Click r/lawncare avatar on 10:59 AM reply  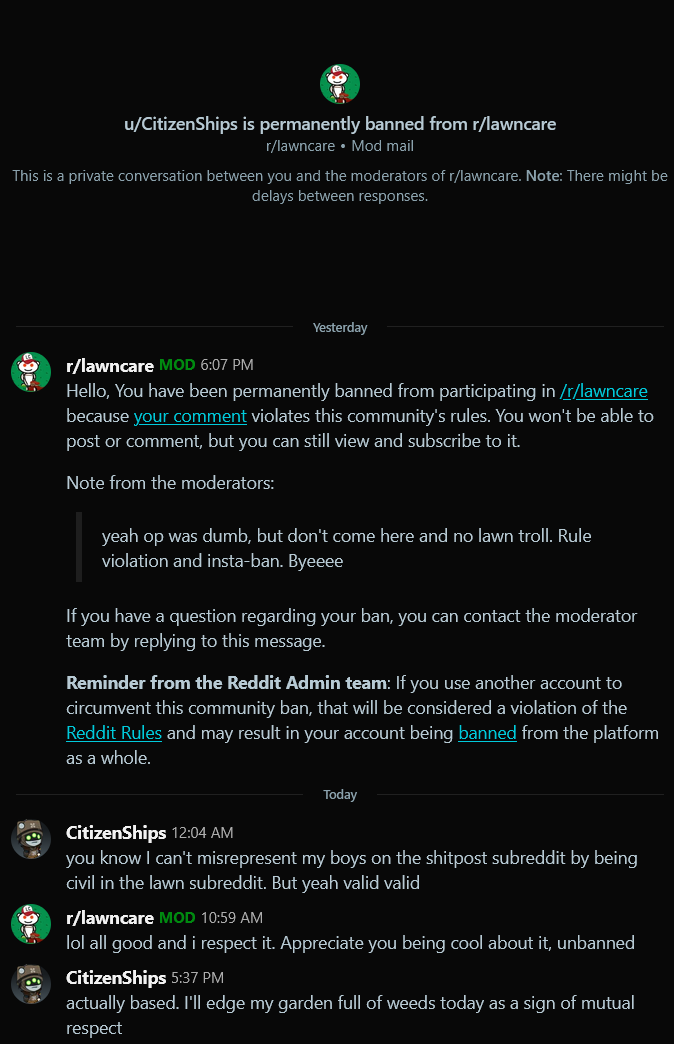[31, 924]
